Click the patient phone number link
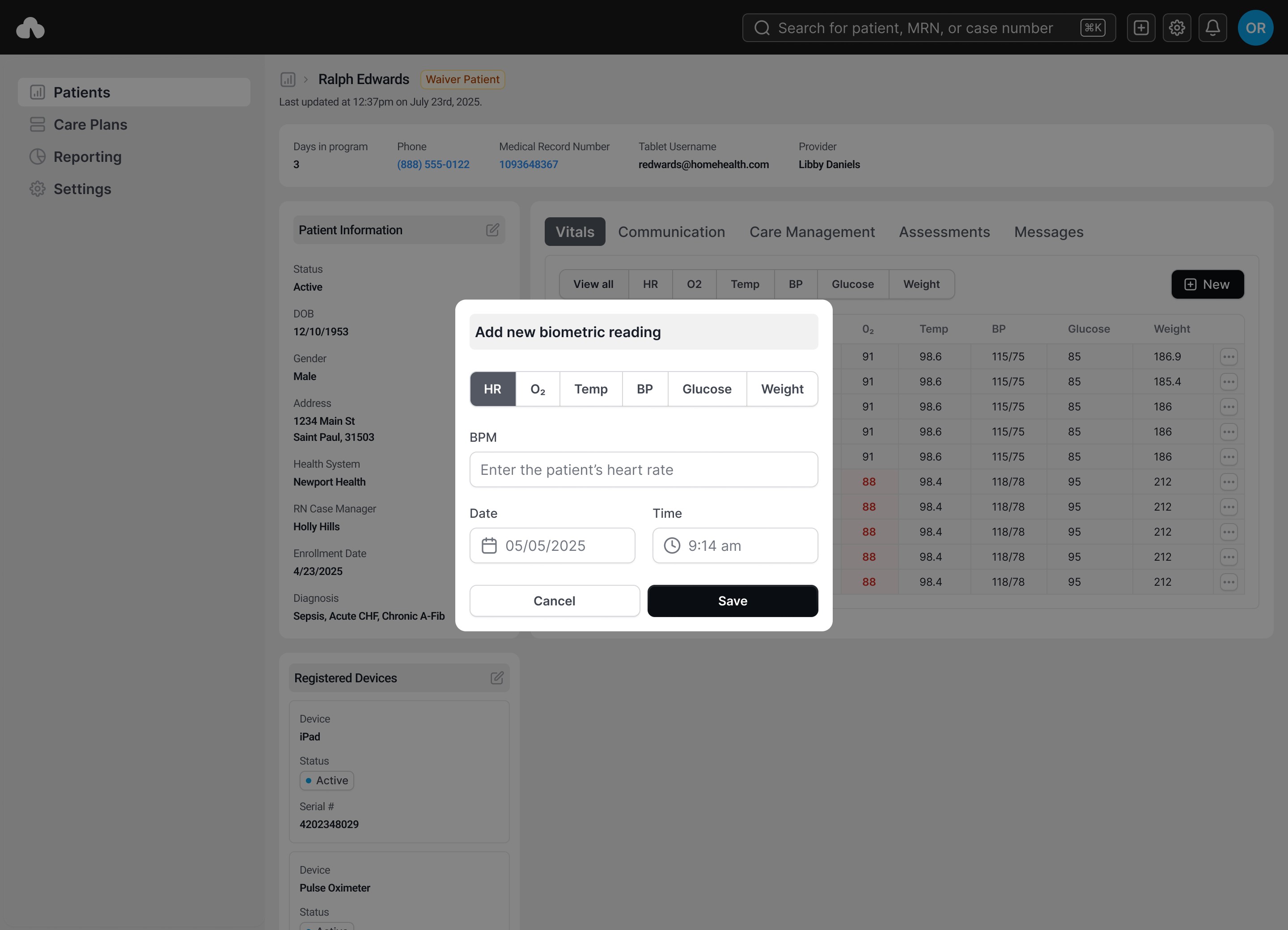 (x=433, y=164)
